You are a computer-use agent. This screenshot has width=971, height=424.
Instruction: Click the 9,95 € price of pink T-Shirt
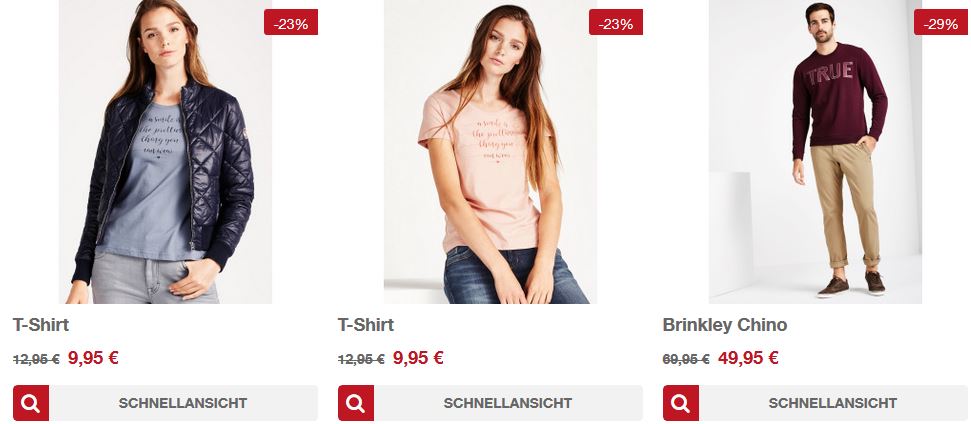[418, 358]
